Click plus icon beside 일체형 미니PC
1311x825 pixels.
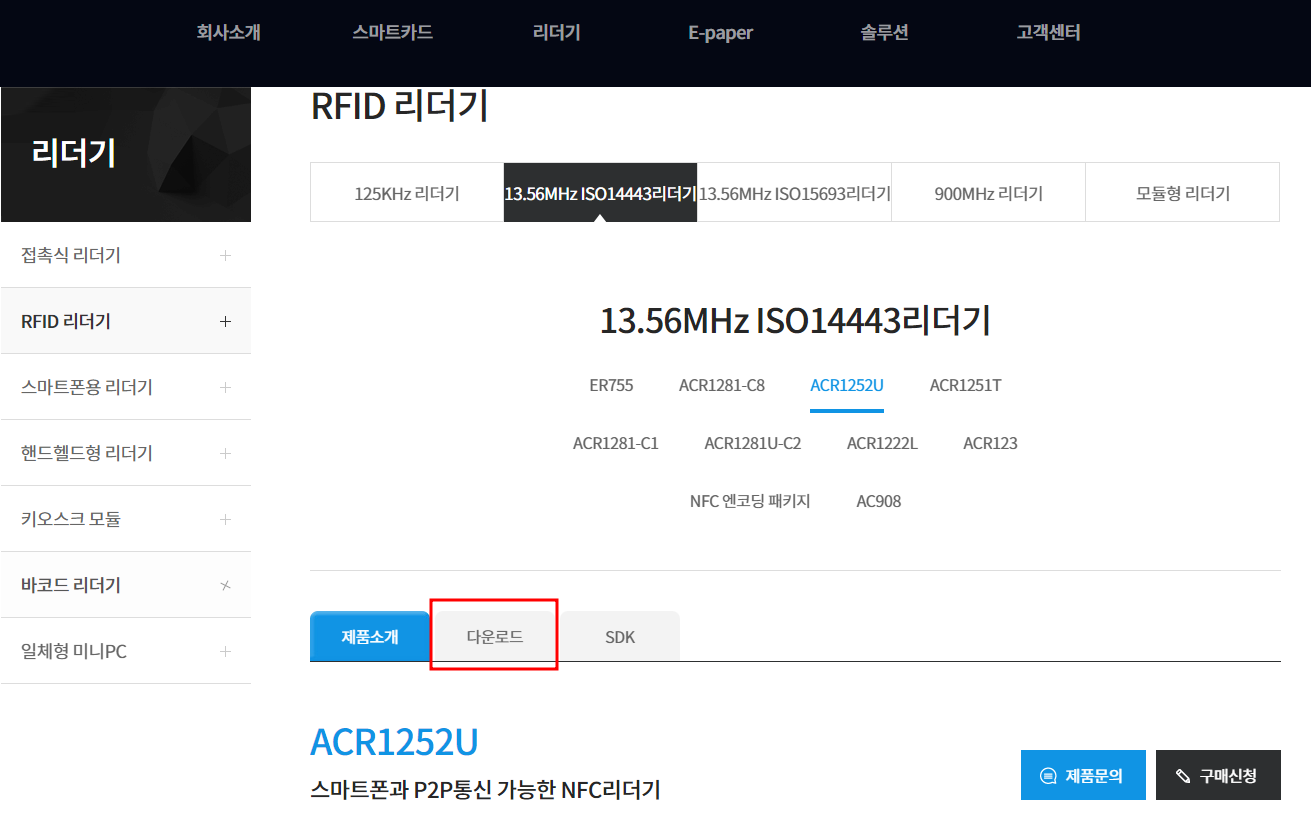[225, 652]
